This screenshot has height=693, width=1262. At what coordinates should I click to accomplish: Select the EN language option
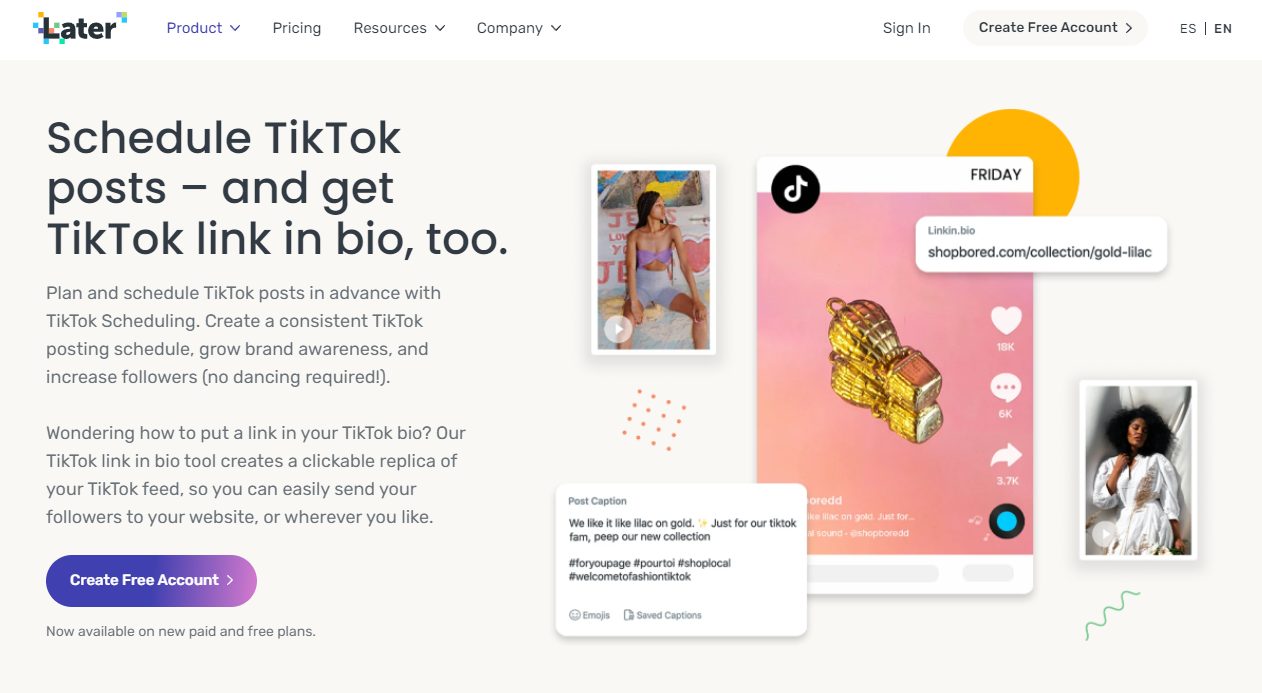[x=1223, y=29]
